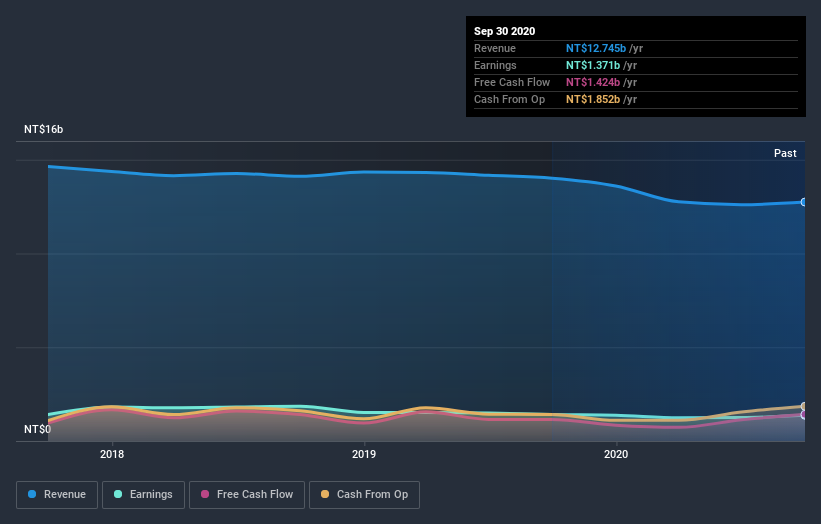The height and width of the screenshot is (524, 821).
Task: Click the Free Cash Flow label in the tooltip
Action: [512, 82]
